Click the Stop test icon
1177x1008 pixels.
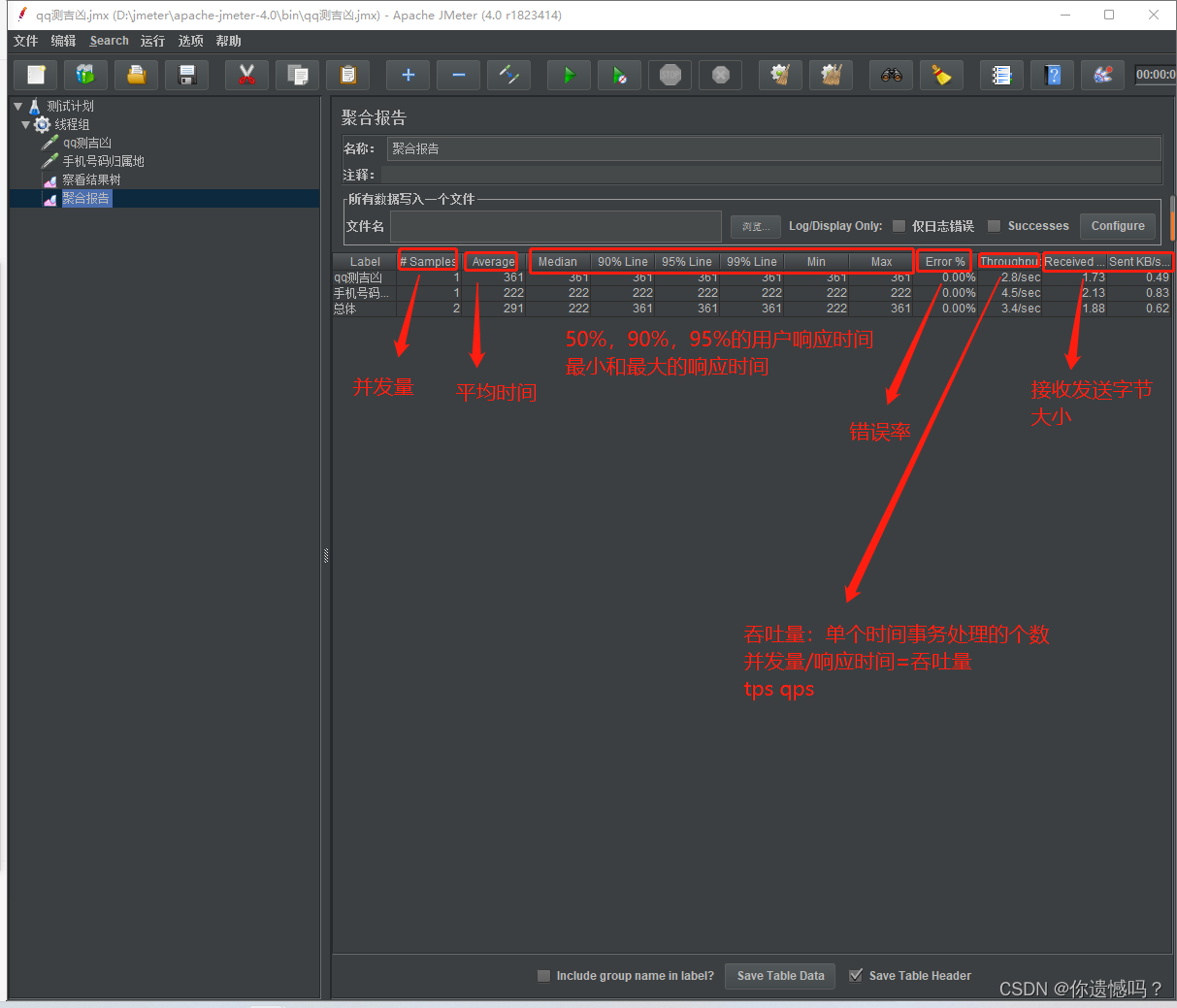point(670,75)
